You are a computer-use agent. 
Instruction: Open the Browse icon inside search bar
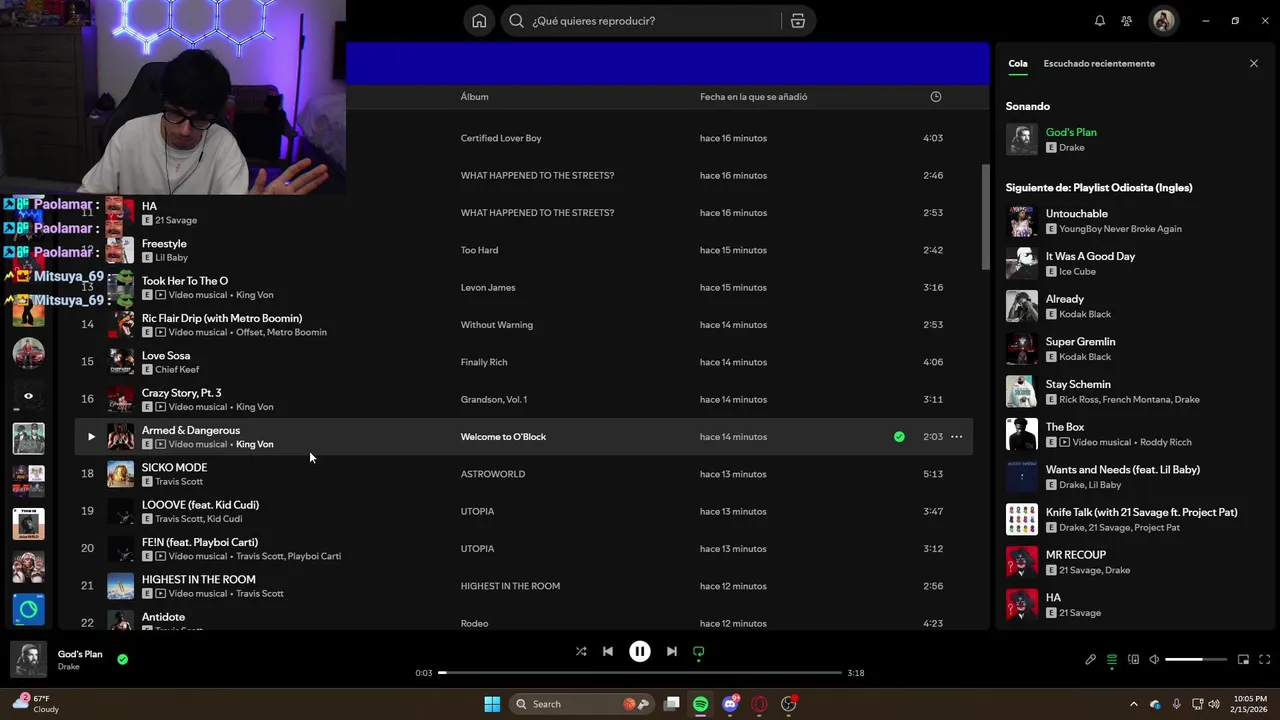pyautogui.click(x=797, y=21)
